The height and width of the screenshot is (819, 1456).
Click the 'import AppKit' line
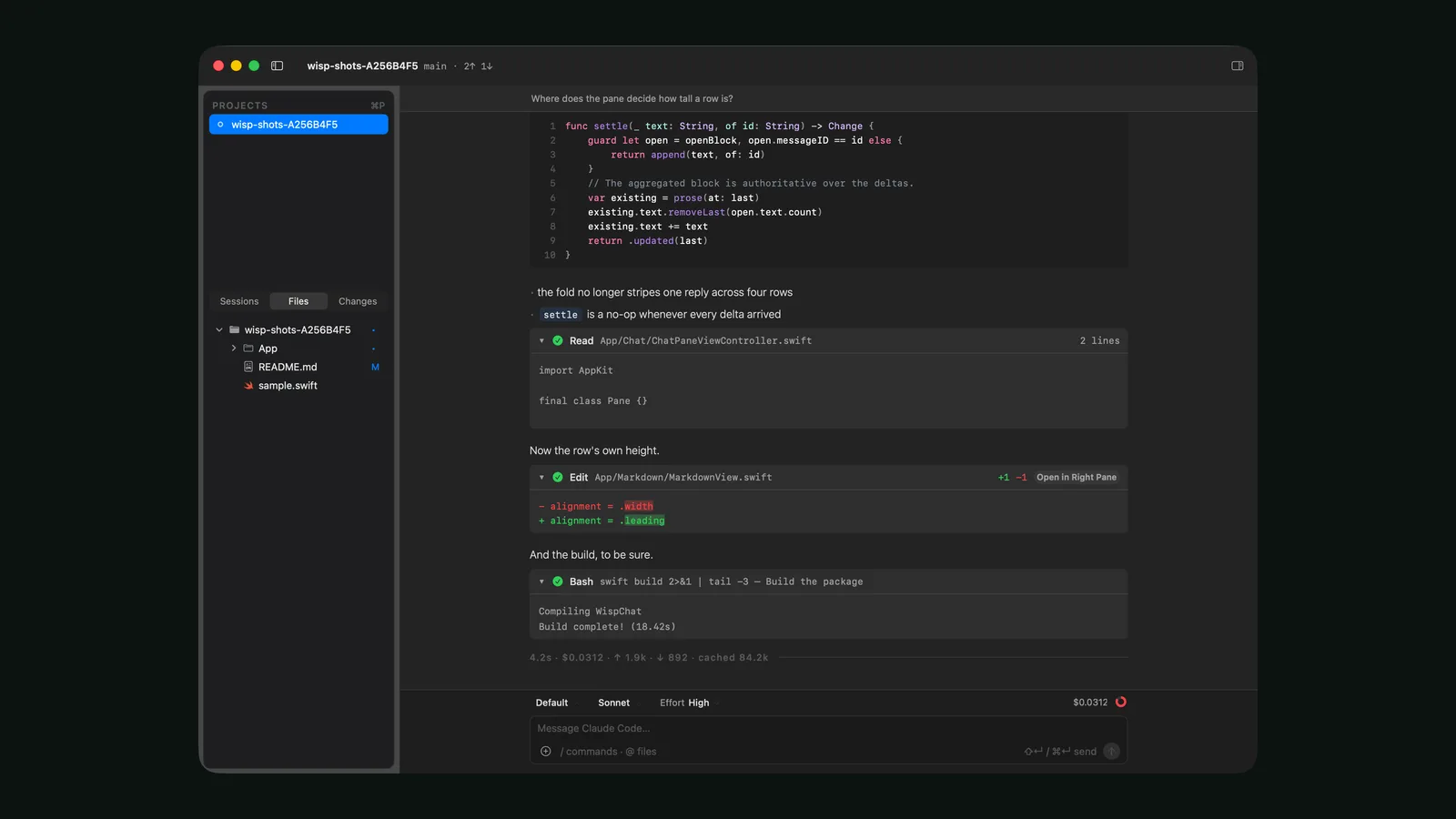point(575,370)
